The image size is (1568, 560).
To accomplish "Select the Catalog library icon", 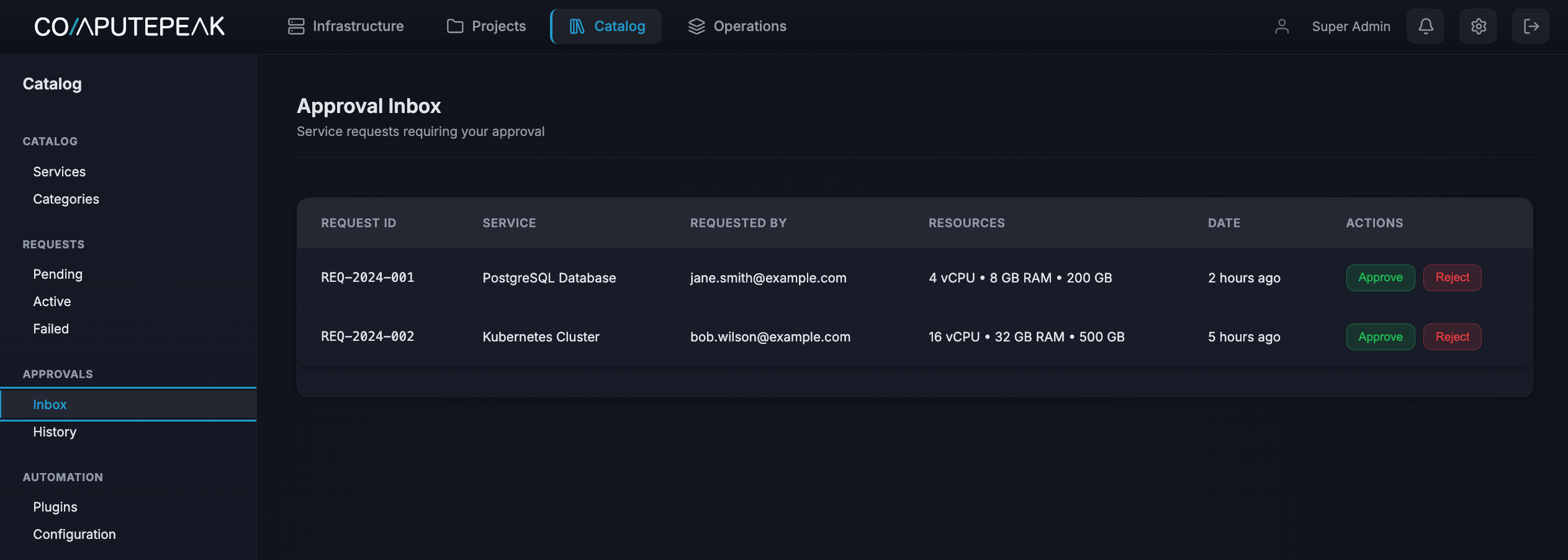I will pos(576,26).
